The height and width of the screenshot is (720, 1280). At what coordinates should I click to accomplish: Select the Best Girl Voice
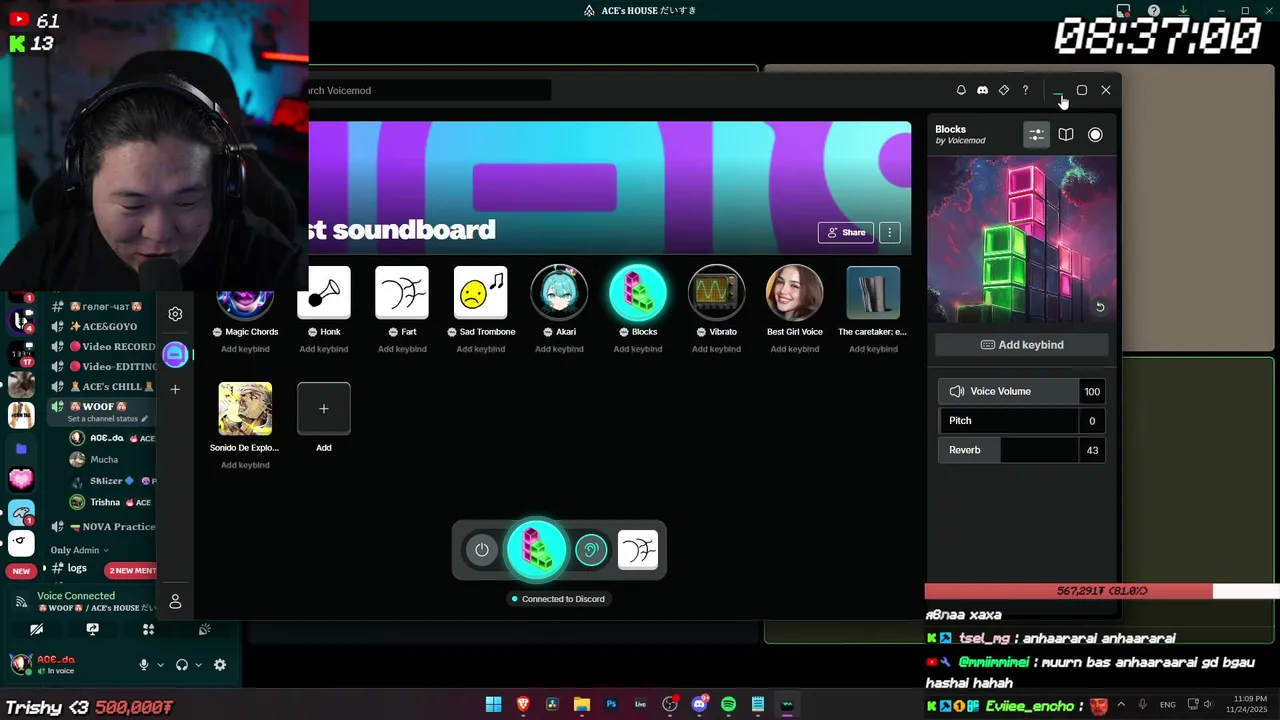pyautogui.click(x=795, y=293)
